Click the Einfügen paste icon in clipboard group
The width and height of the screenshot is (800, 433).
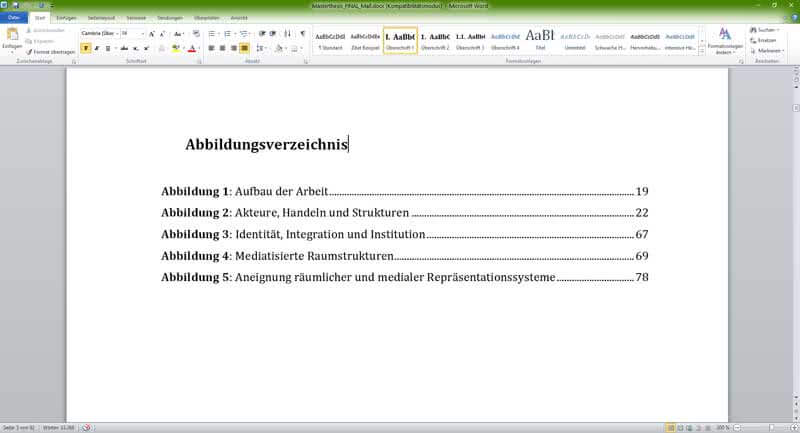[12, 35]
